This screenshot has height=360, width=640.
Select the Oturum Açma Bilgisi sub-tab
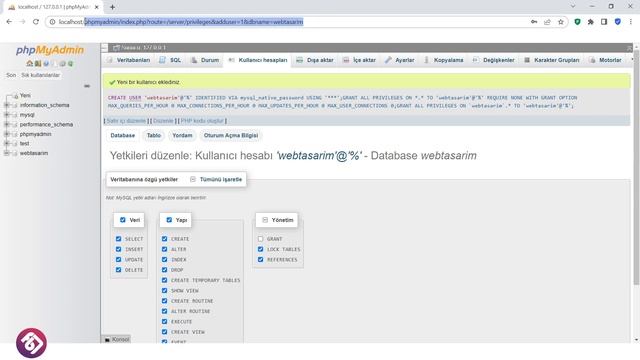231,136
